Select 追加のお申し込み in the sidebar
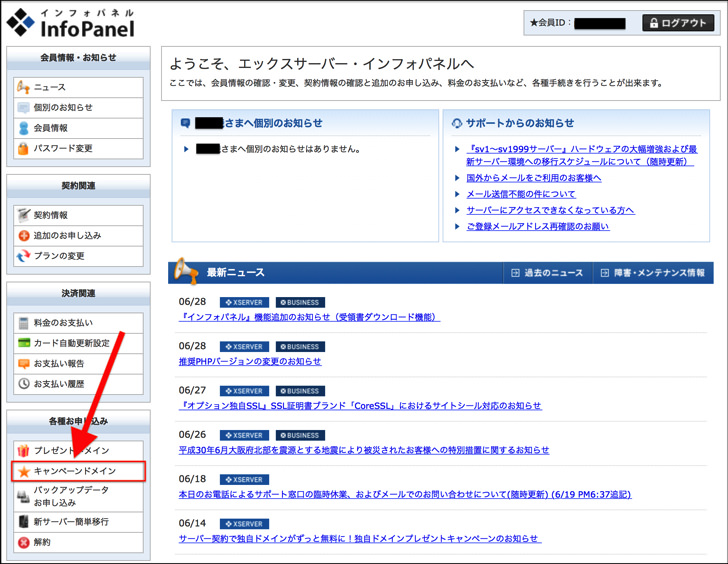This screenshot has height=564, width=728. (78, 236)
